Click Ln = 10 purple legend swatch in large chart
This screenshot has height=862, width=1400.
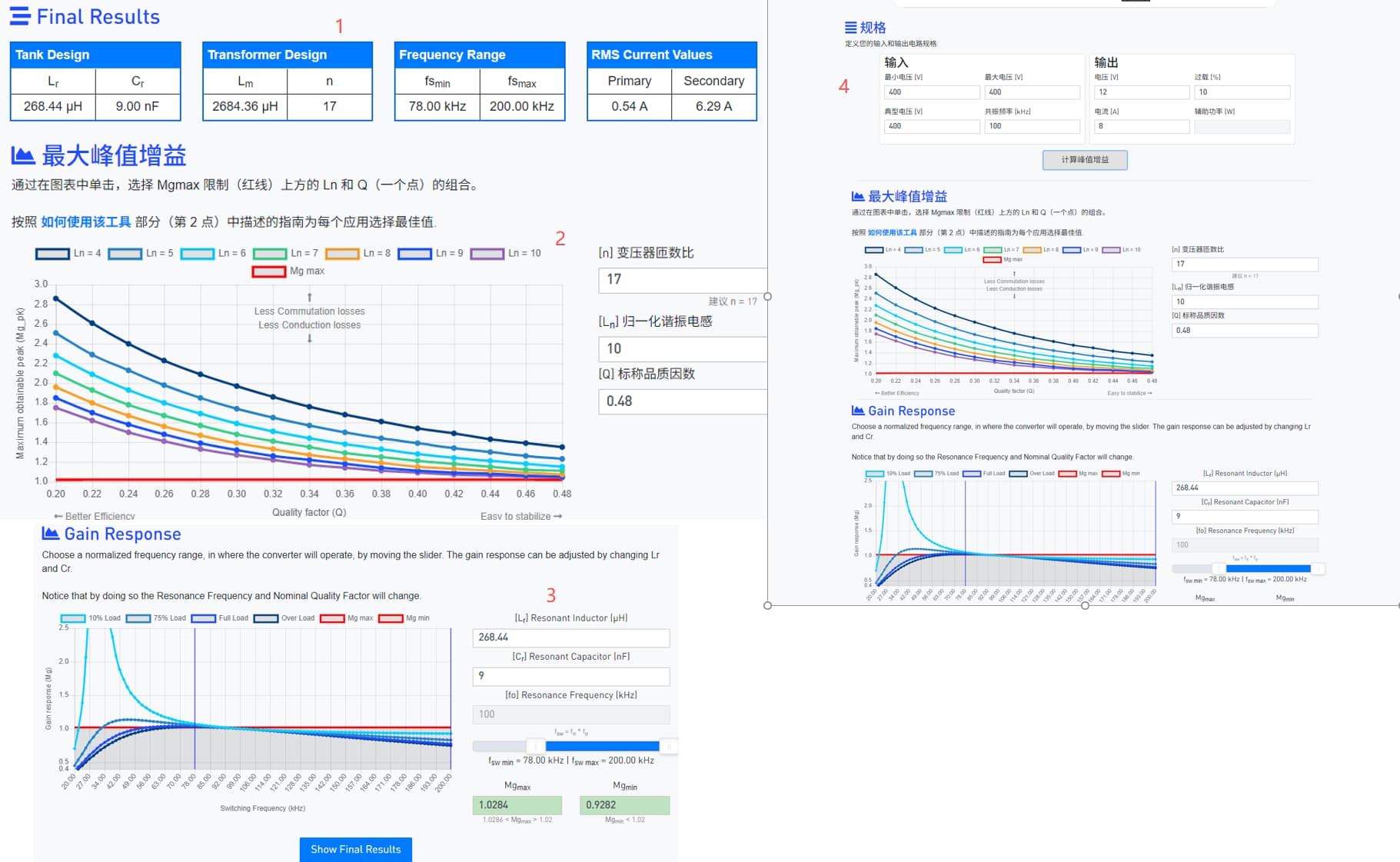(487, 254)
